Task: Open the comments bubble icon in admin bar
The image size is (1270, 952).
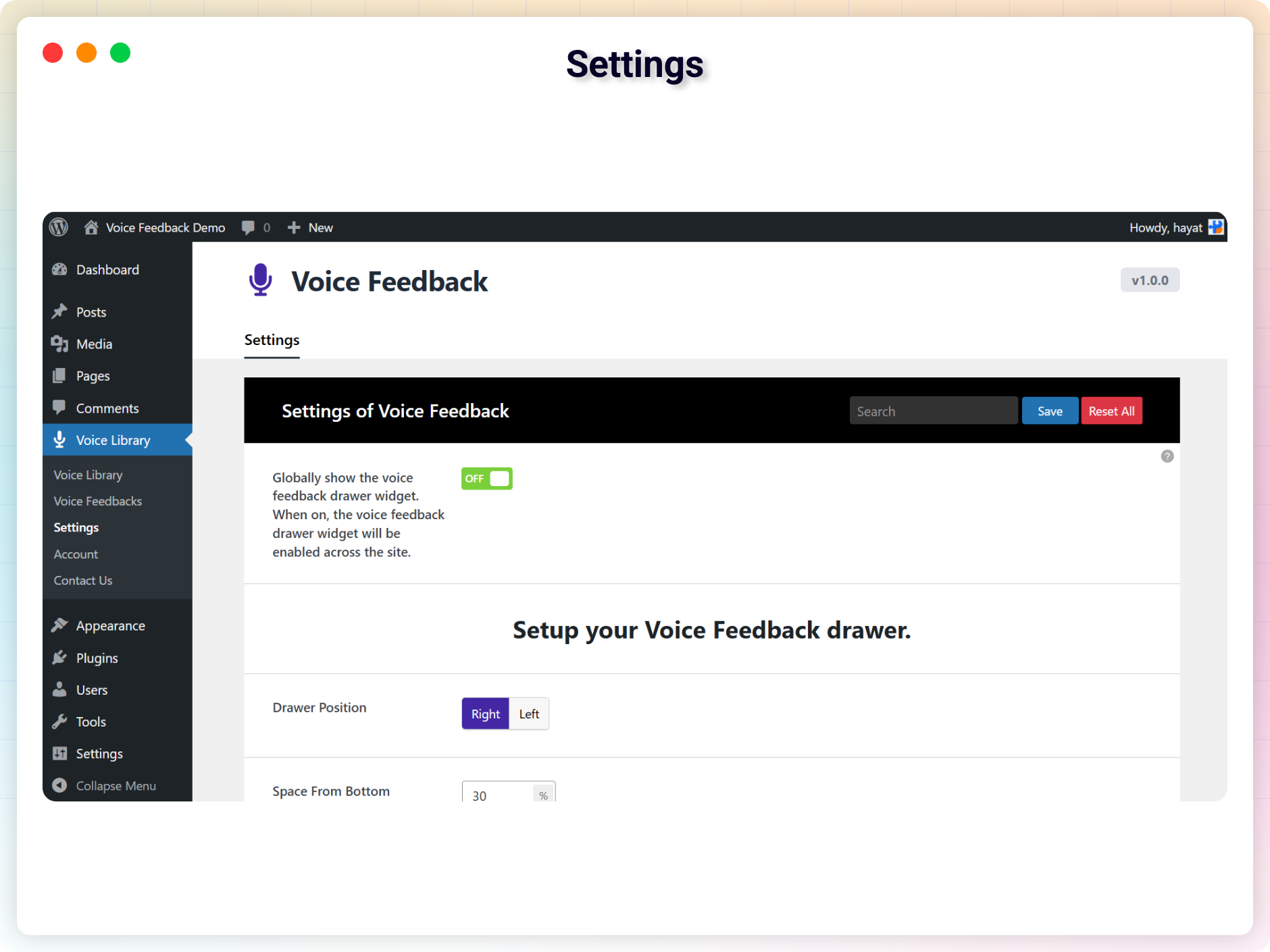Action: 249,228
